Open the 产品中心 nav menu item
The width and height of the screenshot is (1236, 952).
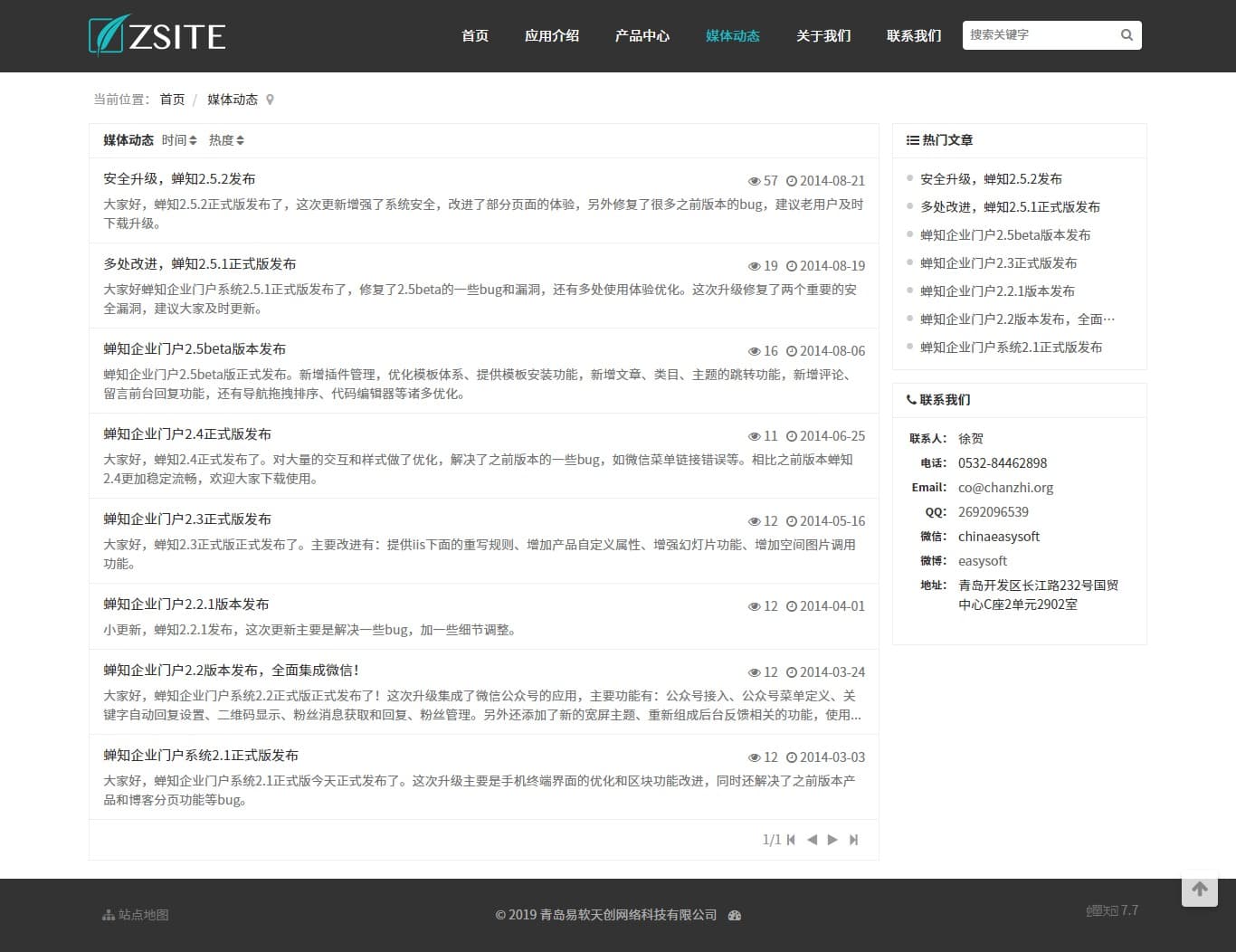(x=642, y=36)
